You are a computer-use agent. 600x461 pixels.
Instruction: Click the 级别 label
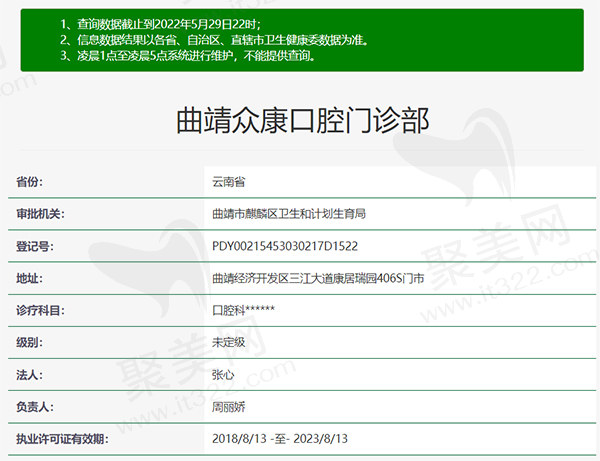(29, 342)
